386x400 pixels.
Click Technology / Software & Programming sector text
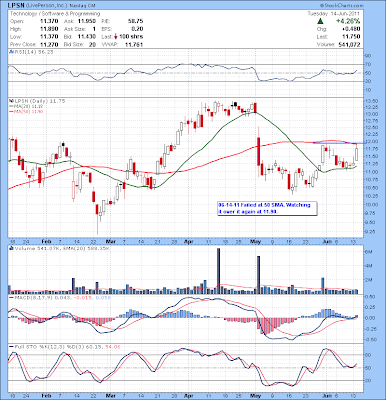click(55, 14)
